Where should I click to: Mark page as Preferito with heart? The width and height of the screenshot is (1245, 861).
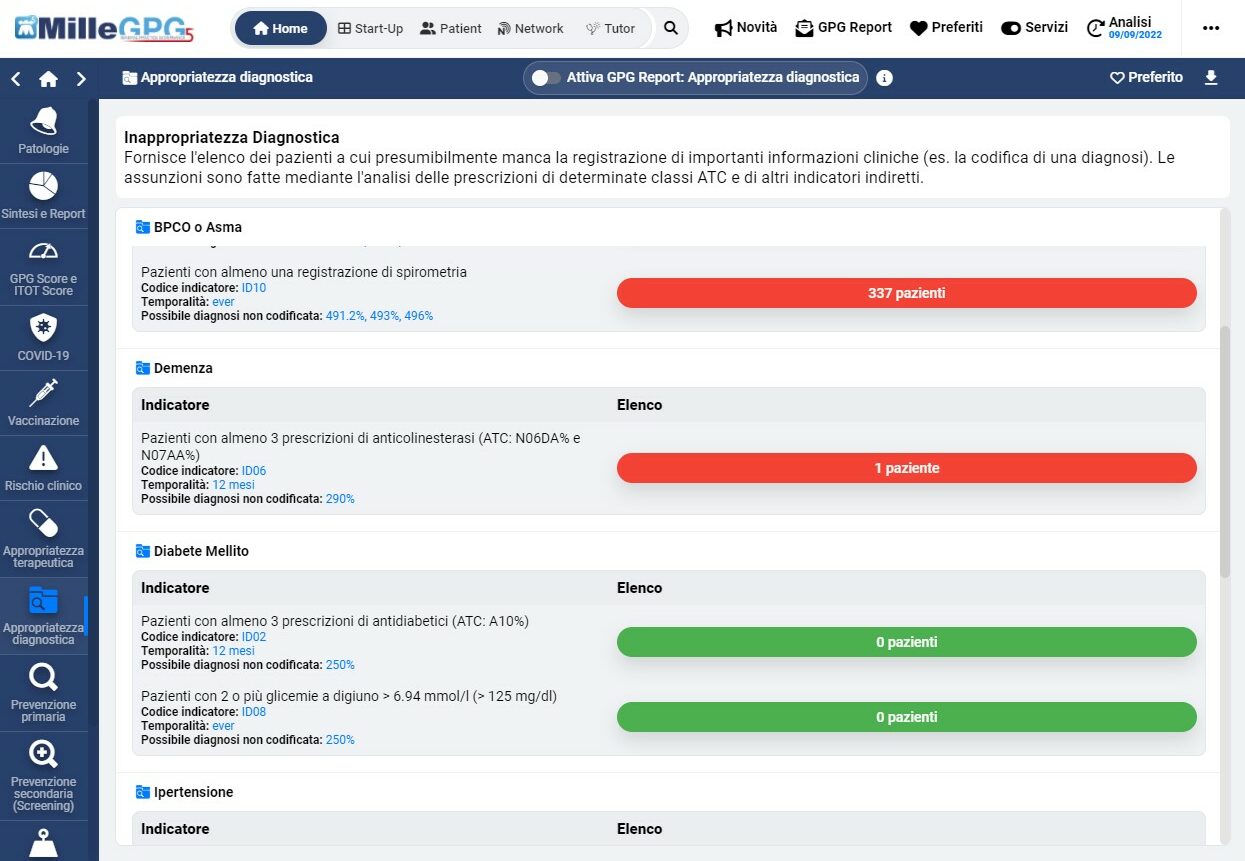[1146, 77]
